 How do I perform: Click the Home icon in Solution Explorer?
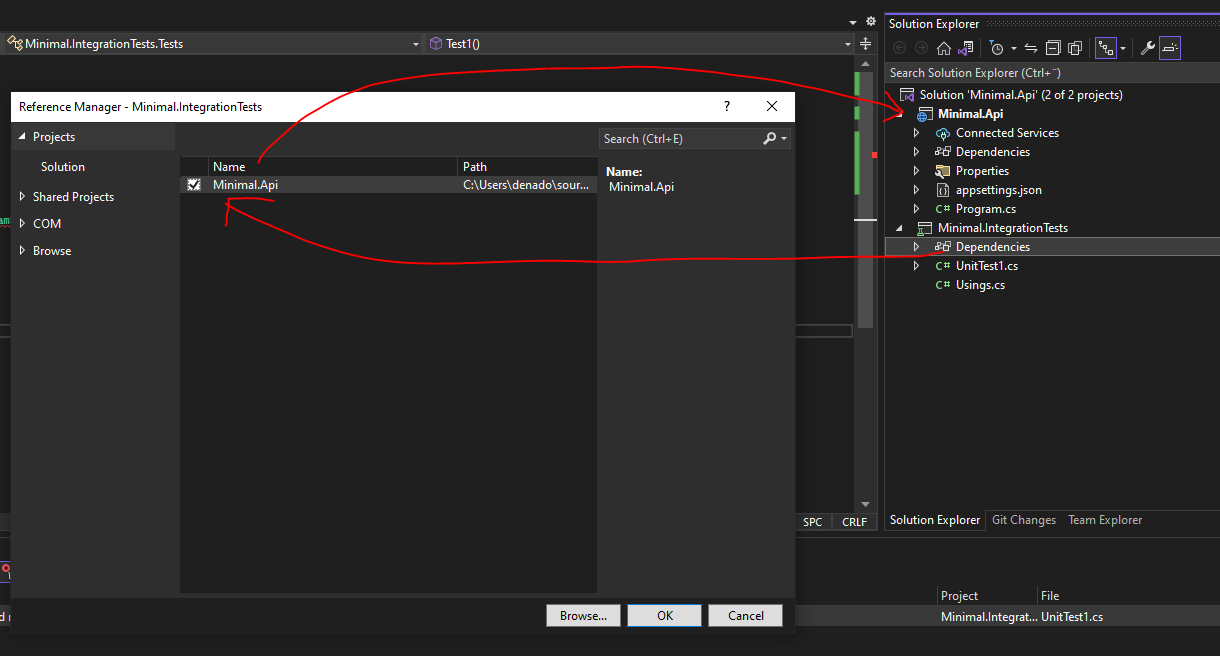click(x=943, y=48)
